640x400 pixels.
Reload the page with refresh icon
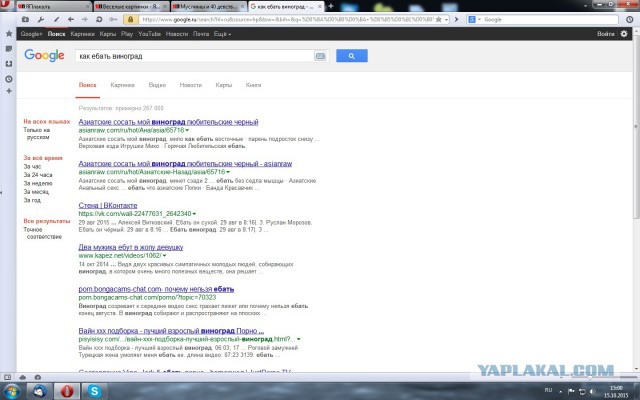(x=99, y=19)
